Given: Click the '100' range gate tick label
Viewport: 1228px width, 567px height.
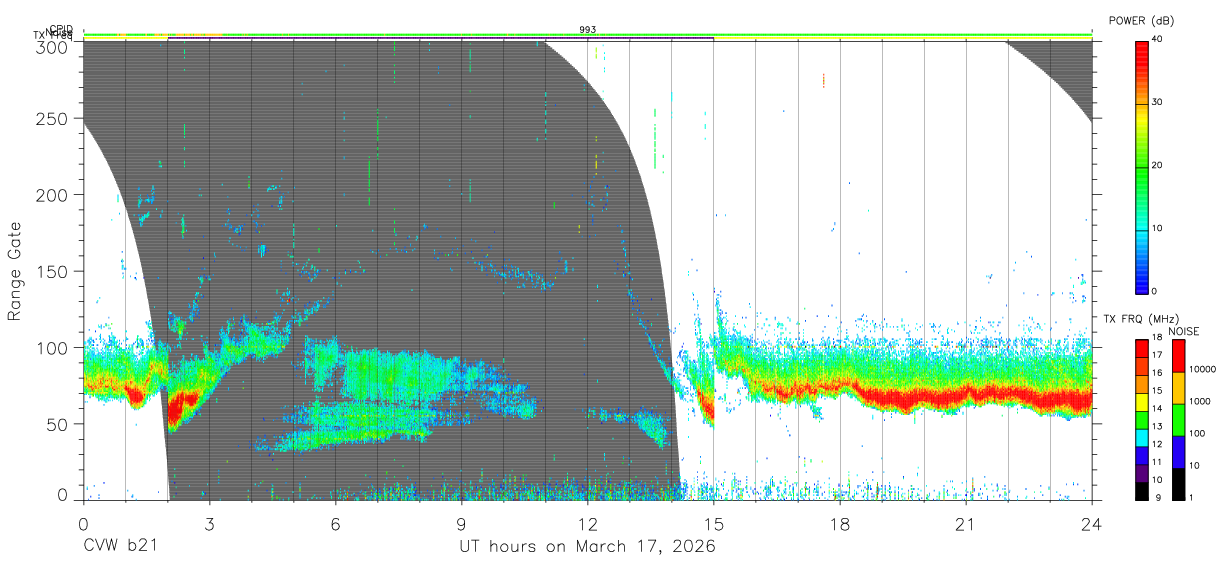Looking at the screenshot, I should click(52, 347).
